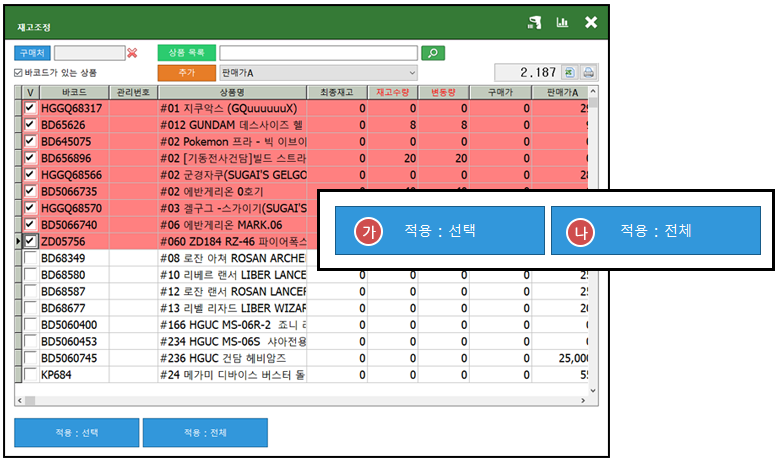Screen dimensions: 775x462
Task: Select product '#234 HGUC MS-06S 샤아전용'
Action: (x=232, y=341)
